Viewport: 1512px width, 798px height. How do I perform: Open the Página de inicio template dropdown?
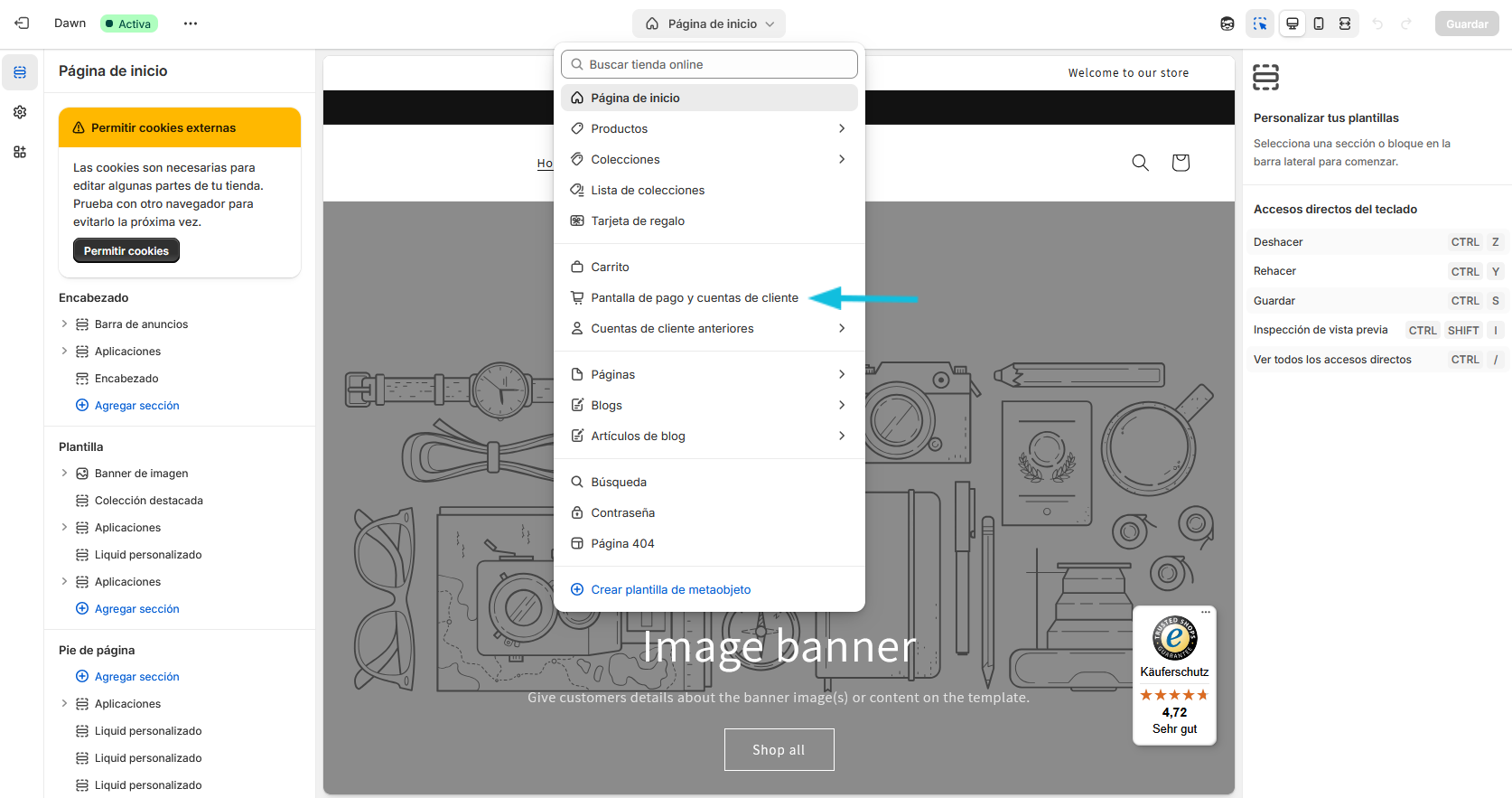pyautogui.click(x=709, y=23)
